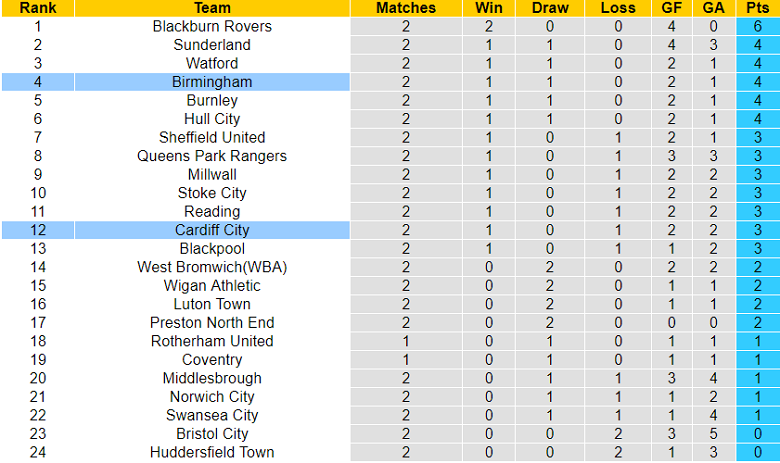Open the Rotherham United team link
Screen dimensions: 780x463
click(212, 341)
